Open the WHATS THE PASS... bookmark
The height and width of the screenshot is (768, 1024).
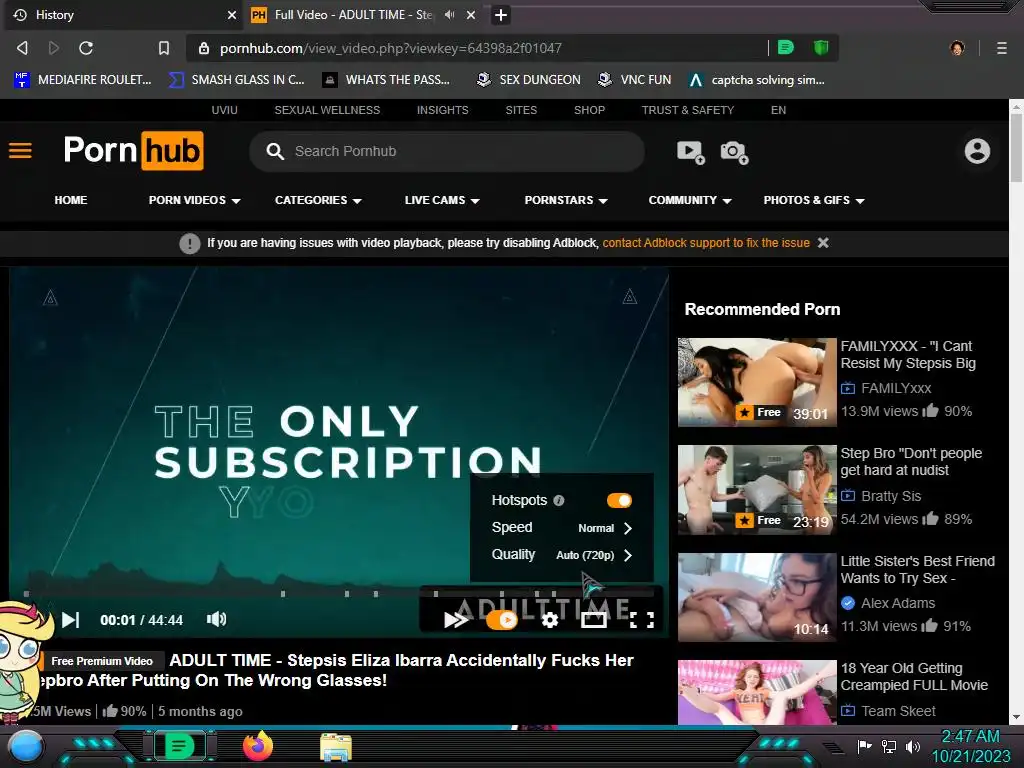(387, 80)
